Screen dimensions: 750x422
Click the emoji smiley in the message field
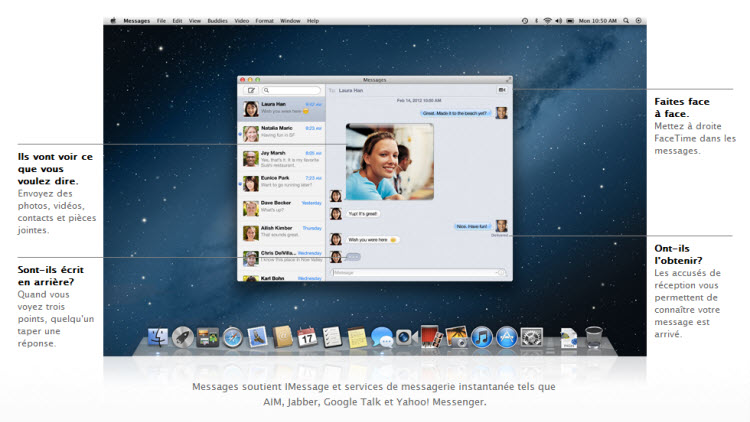[501, 272]
